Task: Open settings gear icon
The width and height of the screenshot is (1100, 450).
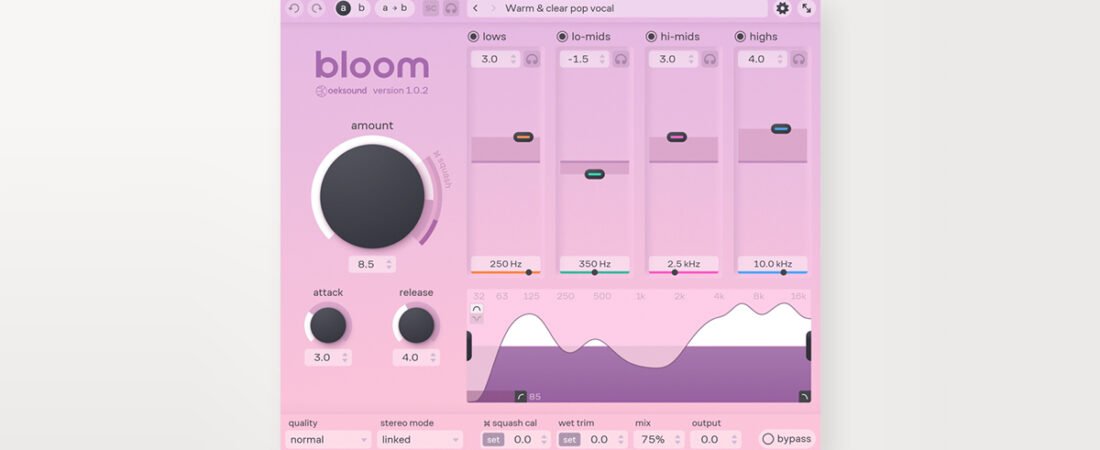Action: [x=782, y=8]
